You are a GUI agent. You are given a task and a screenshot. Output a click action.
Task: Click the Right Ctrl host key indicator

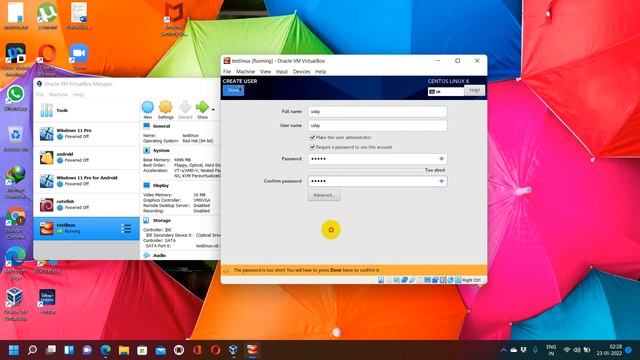click(471, 280)
